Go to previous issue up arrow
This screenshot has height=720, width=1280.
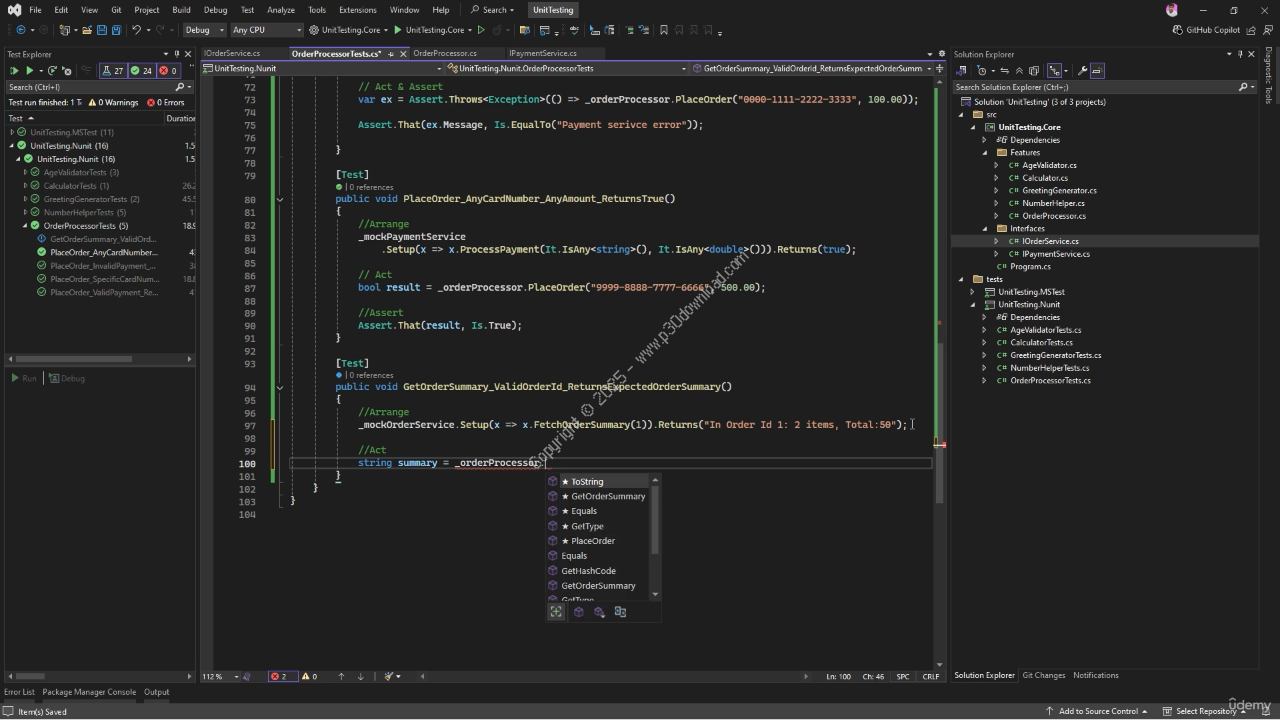click(341, 676)
